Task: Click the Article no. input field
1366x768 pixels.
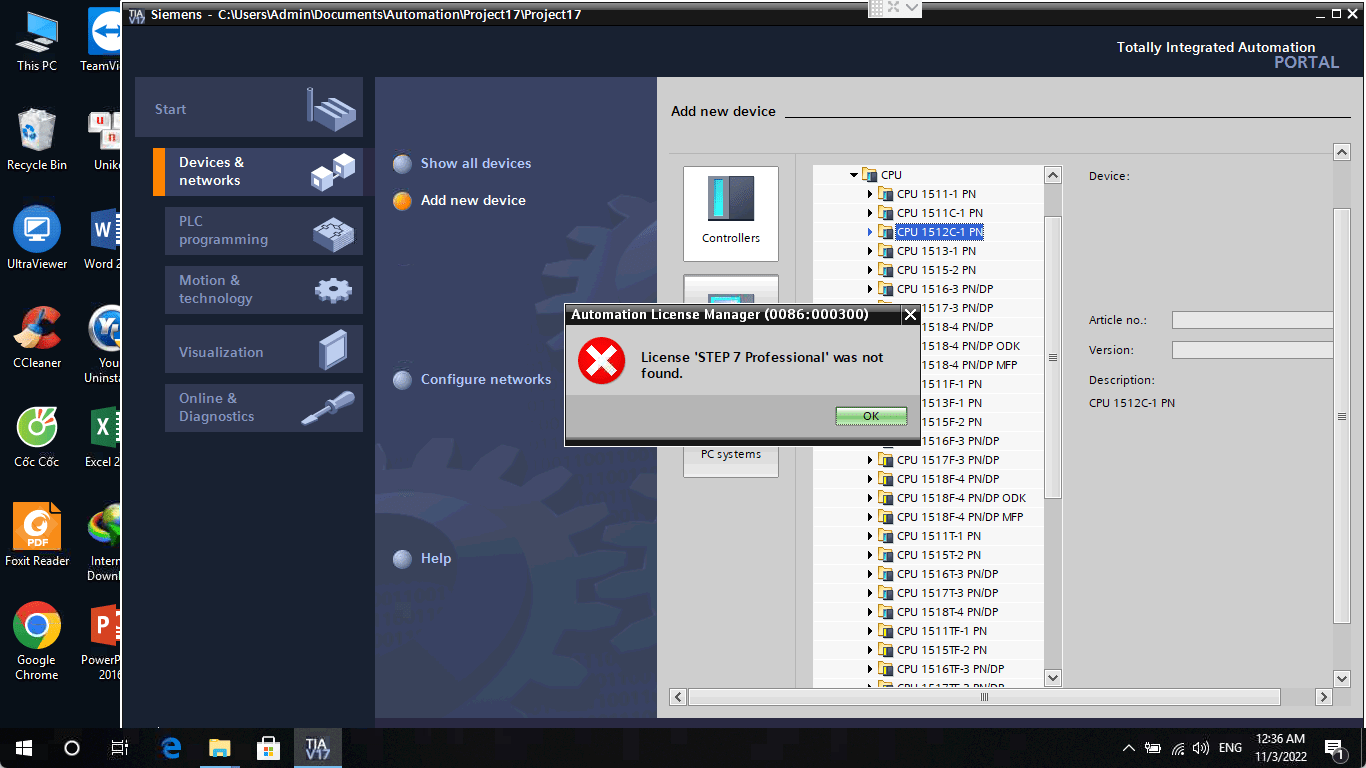Action: coord(1252,321)
